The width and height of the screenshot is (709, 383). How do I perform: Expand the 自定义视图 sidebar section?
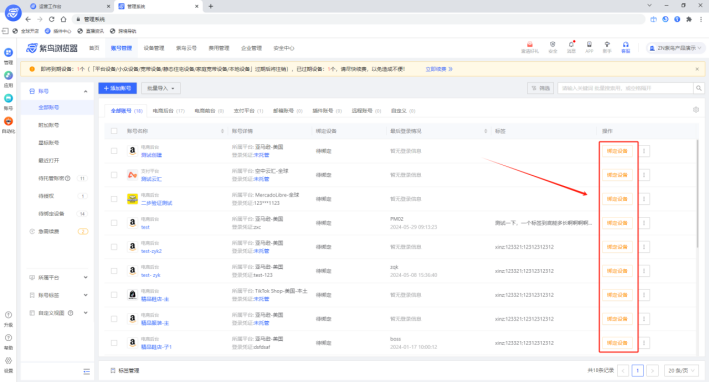85,313
